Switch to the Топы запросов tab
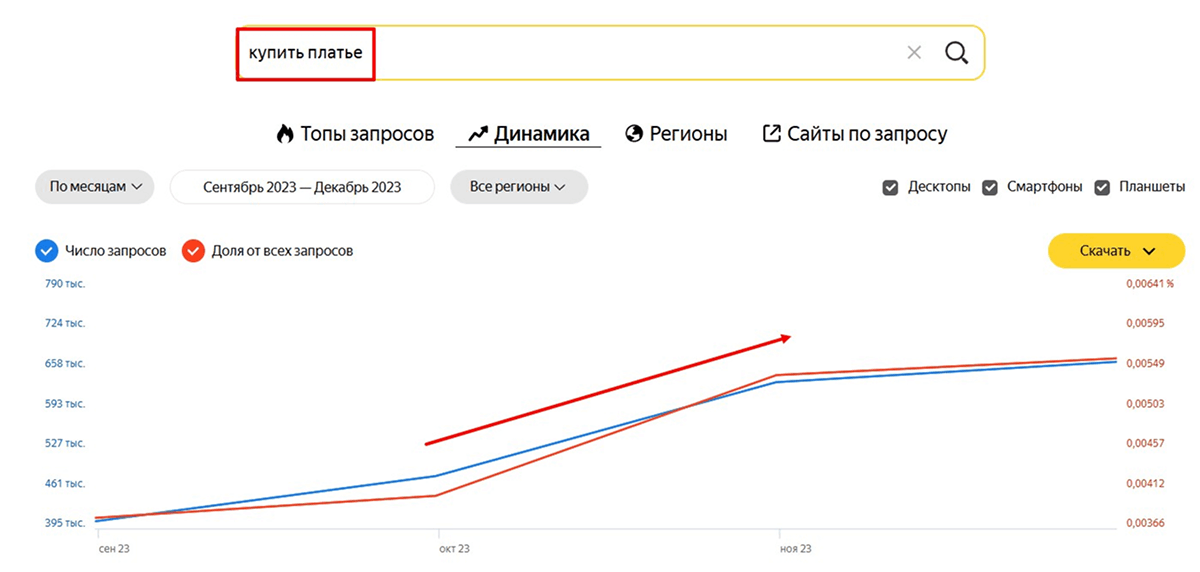The image size is (1200, 572). click(367, 134)
